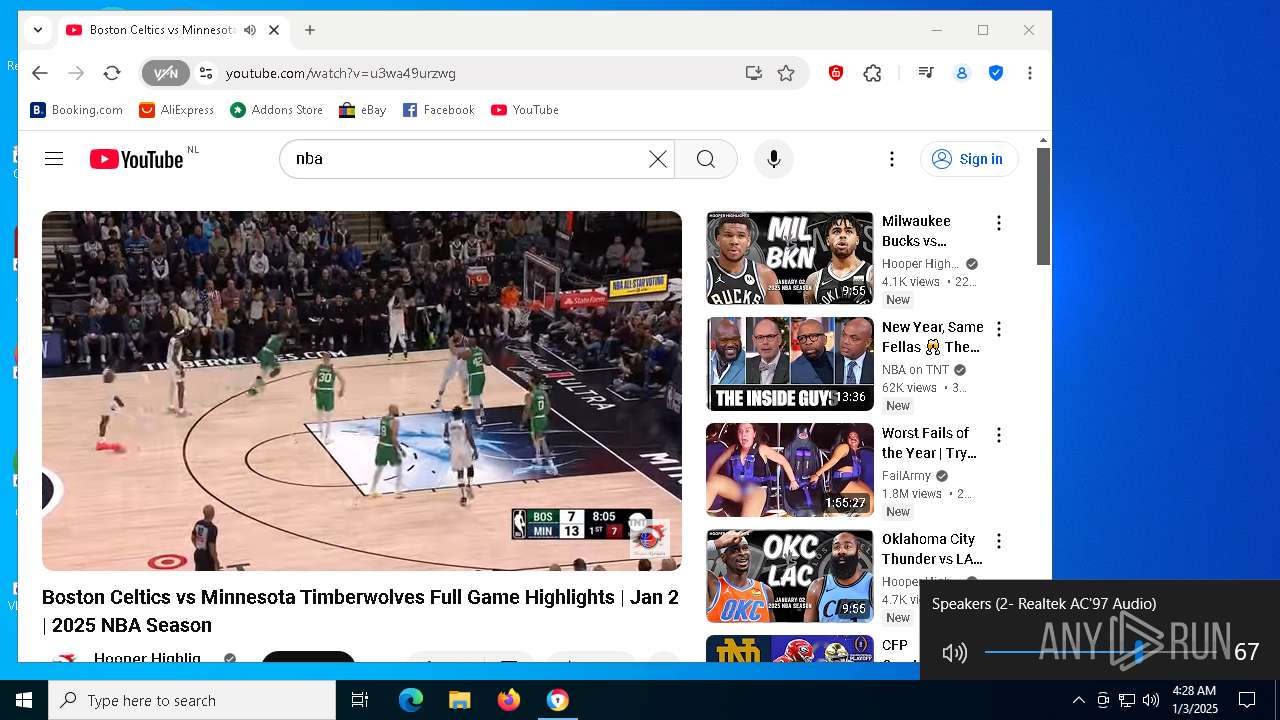
Task: Open YouTube settings three-dot menu
Action: tap(892, 159)
